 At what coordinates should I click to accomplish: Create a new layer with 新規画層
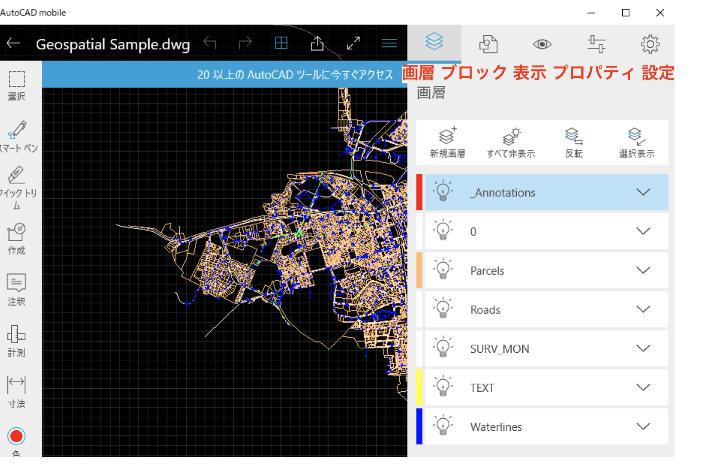click(x=448, y=142)
